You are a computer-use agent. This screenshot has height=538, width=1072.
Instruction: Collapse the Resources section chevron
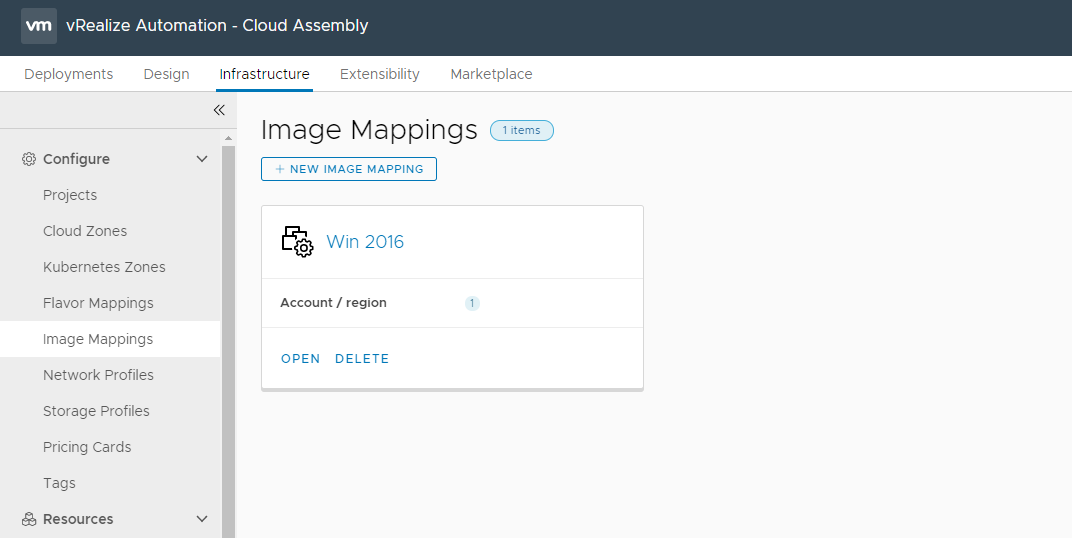pos(202,519)
